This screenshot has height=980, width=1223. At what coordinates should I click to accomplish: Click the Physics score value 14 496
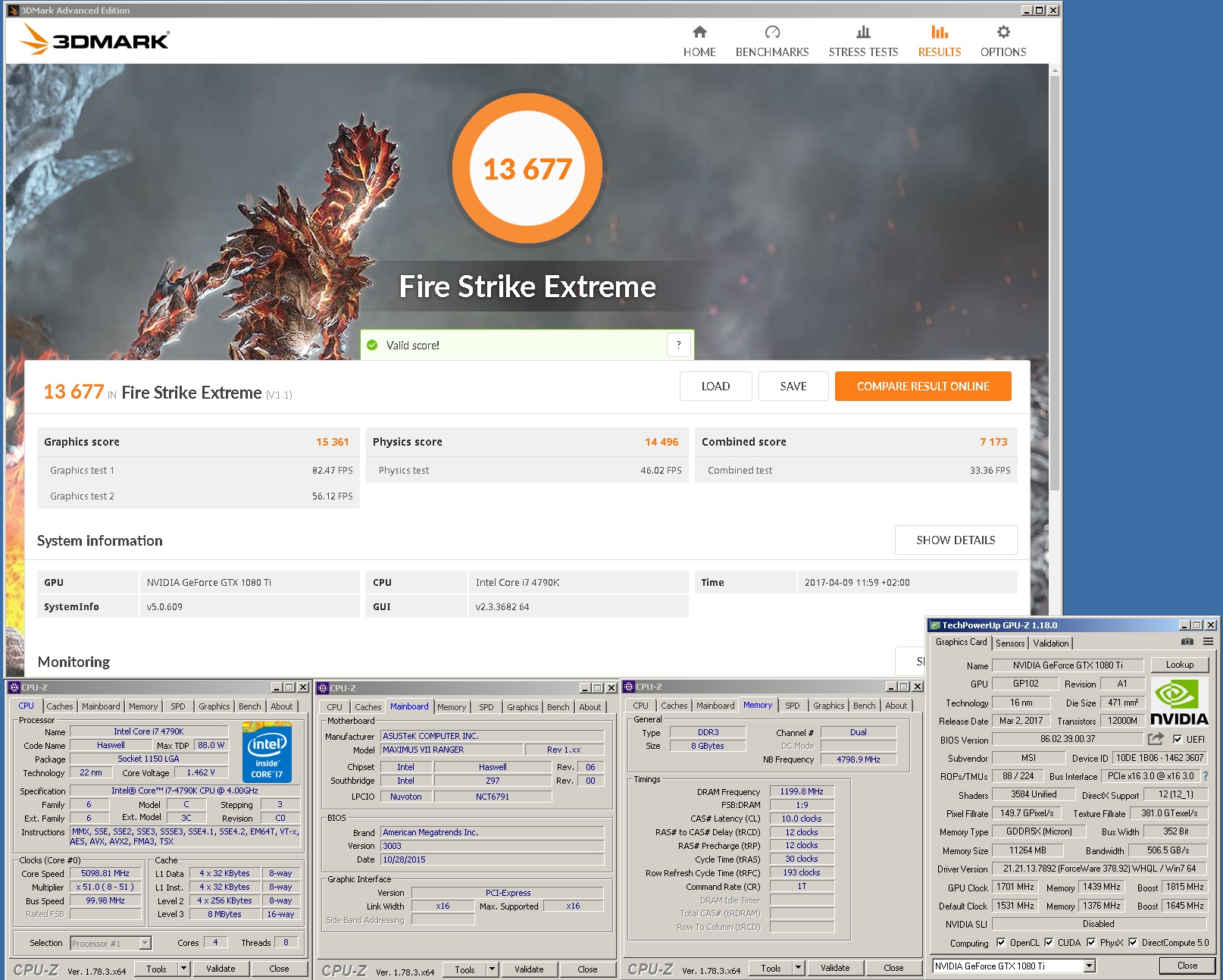coord(662,442)
